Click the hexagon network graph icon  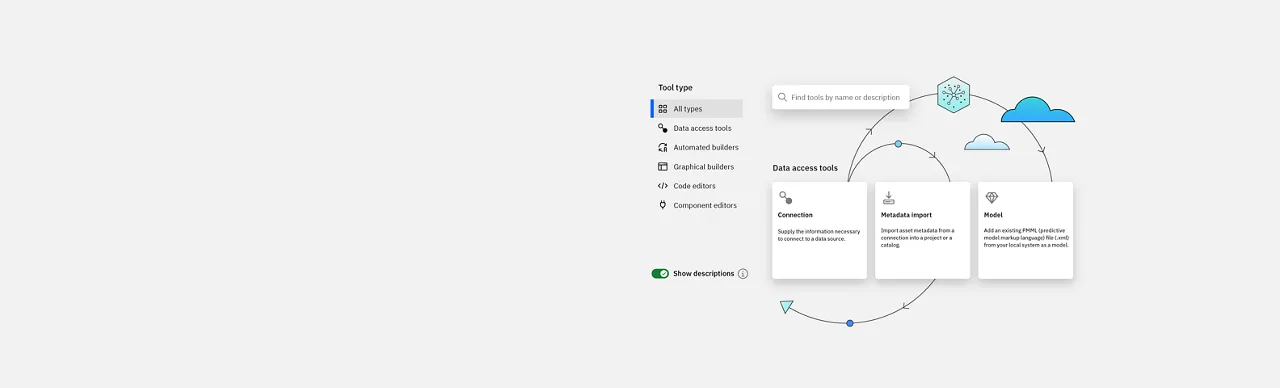[x=954, y=94]
